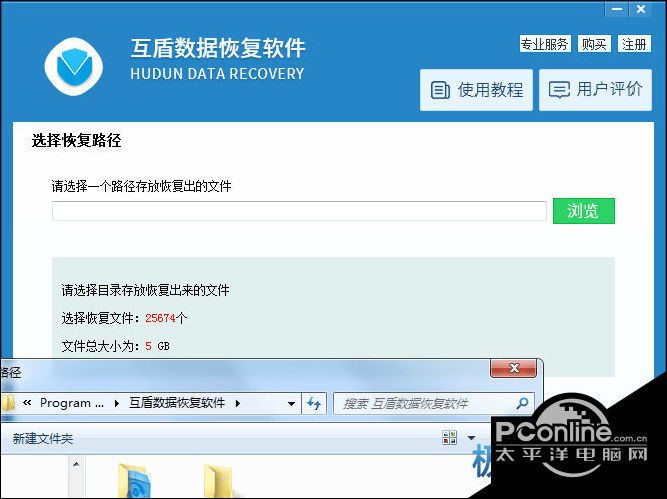Select the plain yellow folder icon
The height and width of the screenshot is (499, 667).
click(218, 481)
